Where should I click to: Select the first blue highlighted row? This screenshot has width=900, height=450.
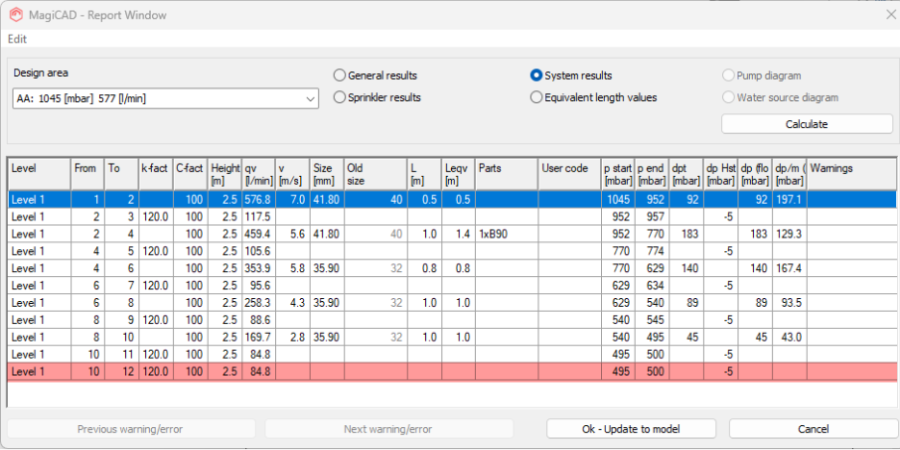click(x=452, y=200)
